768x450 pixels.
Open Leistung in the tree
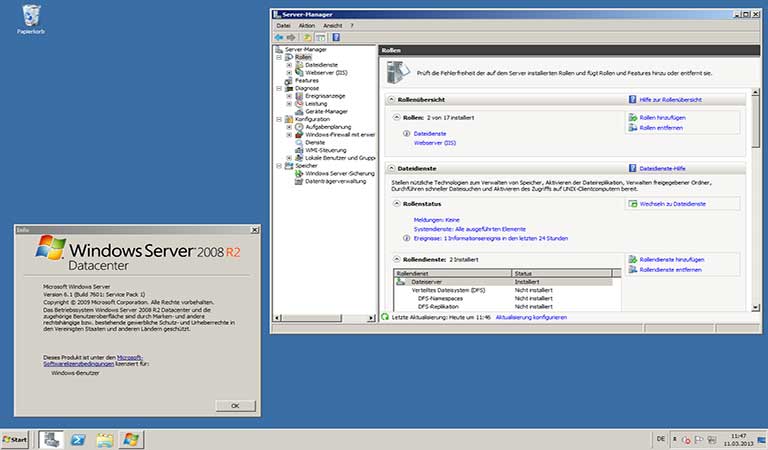tap(316, 104)
